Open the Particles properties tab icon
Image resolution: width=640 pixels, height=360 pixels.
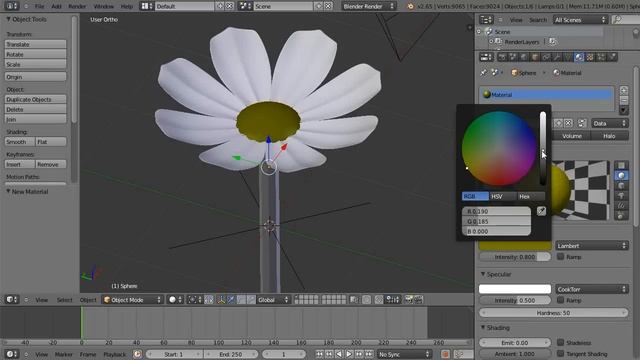(x=601, y=57)
